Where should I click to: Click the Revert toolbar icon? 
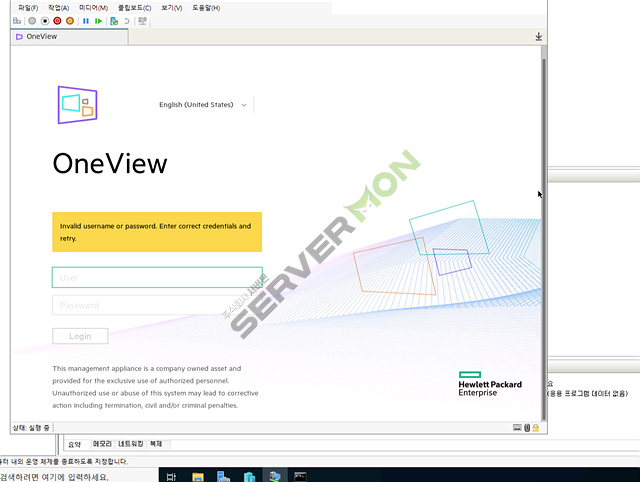(127, 21)
